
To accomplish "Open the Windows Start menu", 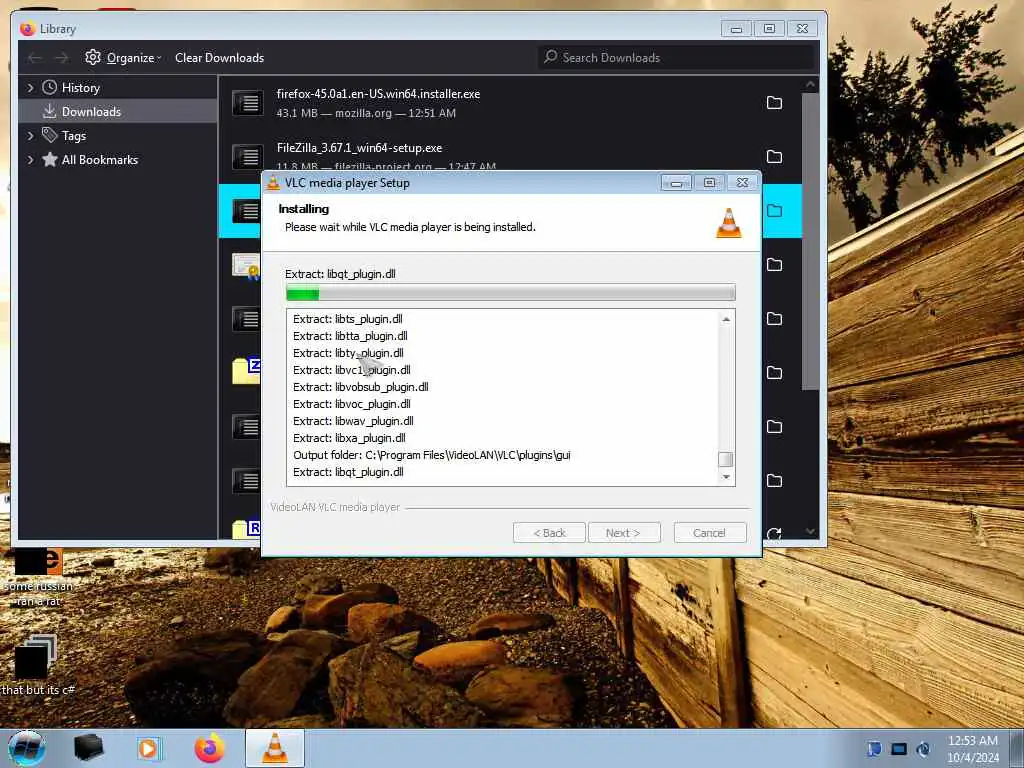I will 27,748.
